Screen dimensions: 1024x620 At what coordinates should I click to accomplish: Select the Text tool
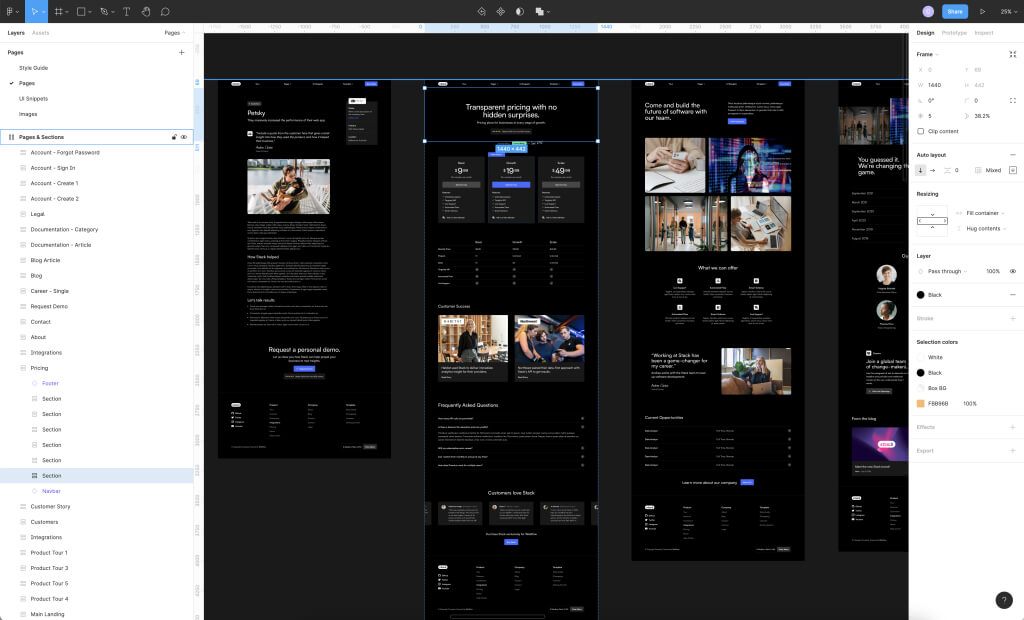(127, 11)
